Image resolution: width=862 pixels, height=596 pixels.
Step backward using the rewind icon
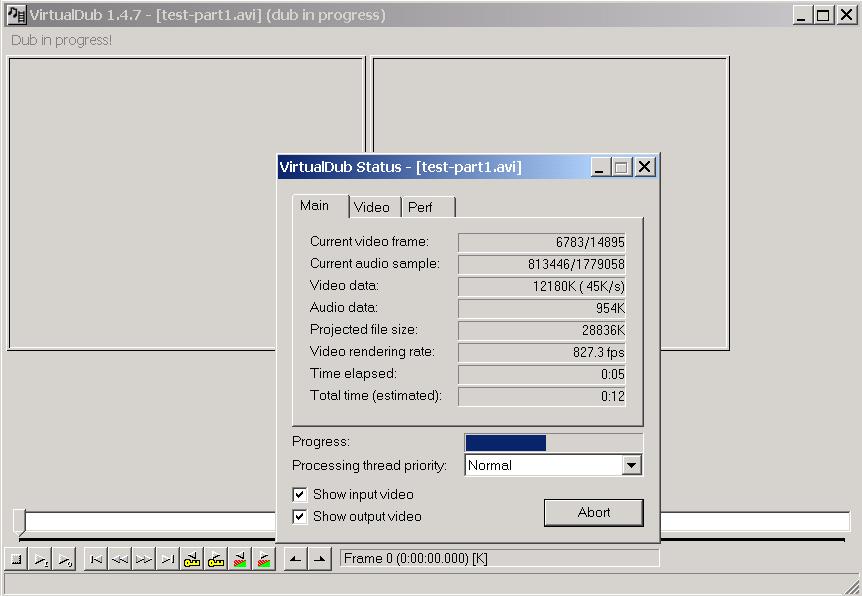pos(120,559)
